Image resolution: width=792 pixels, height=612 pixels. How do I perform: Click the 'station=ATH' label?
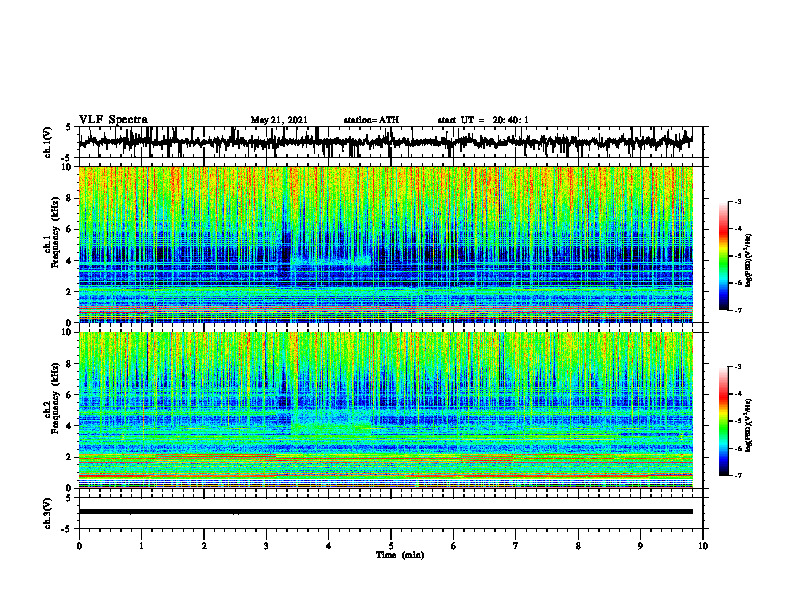click(371, 120)
